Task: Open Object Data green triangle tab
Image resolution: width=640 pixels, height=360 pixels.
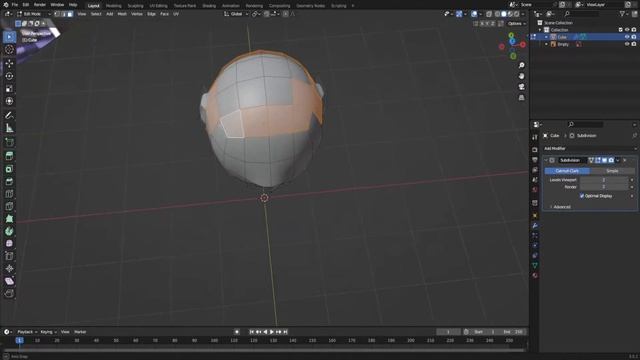Action: click(535, 265)
